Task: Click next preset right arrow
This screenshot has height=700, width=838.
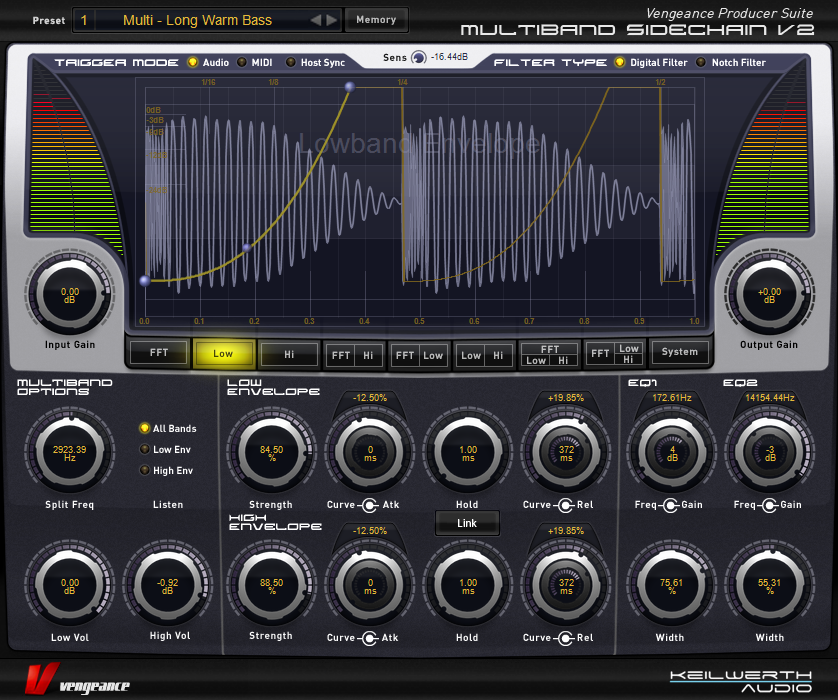Action: [332, 20]
